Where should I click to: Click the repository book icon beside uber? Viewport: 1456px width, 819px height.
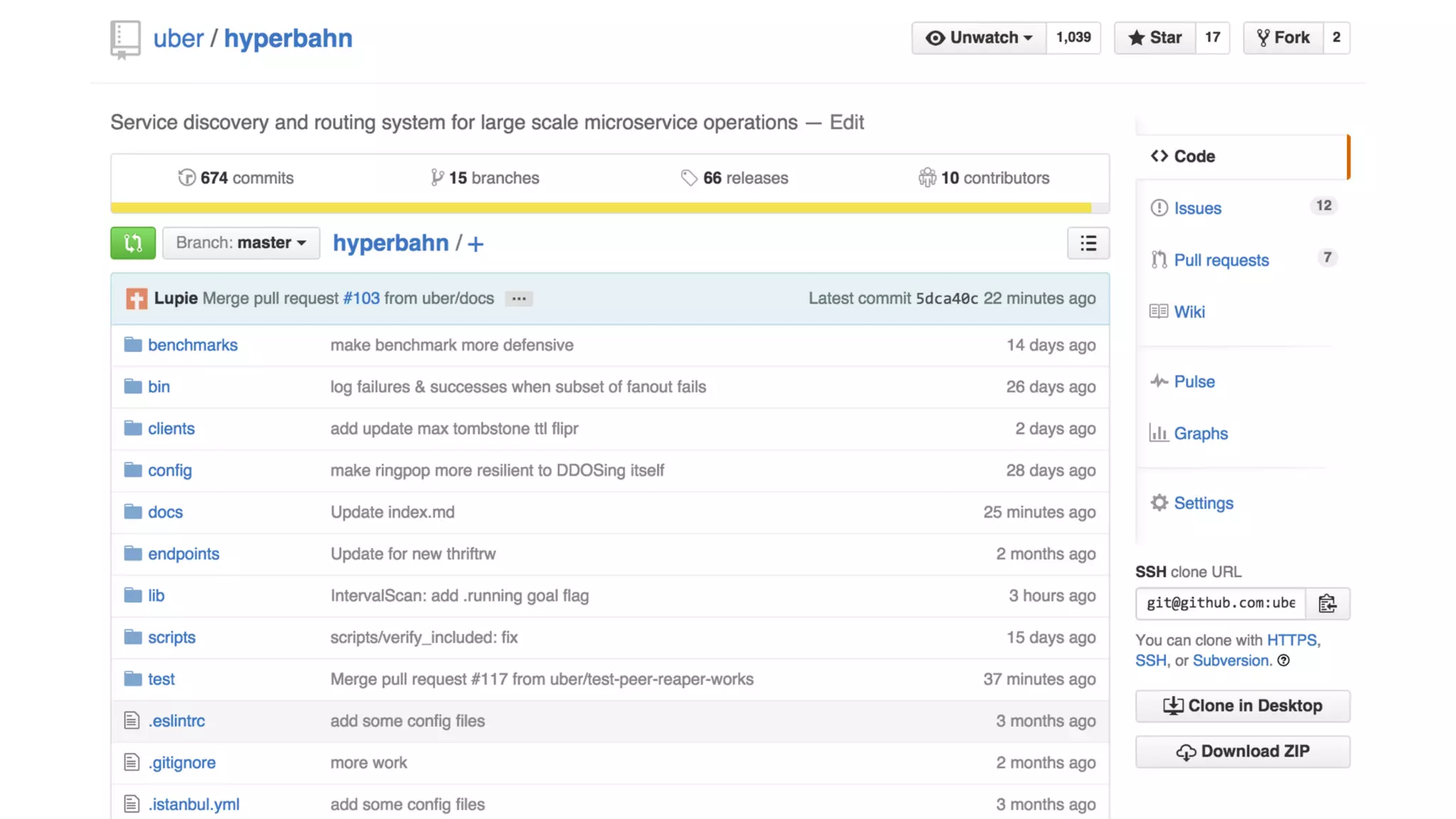point(125,39)
